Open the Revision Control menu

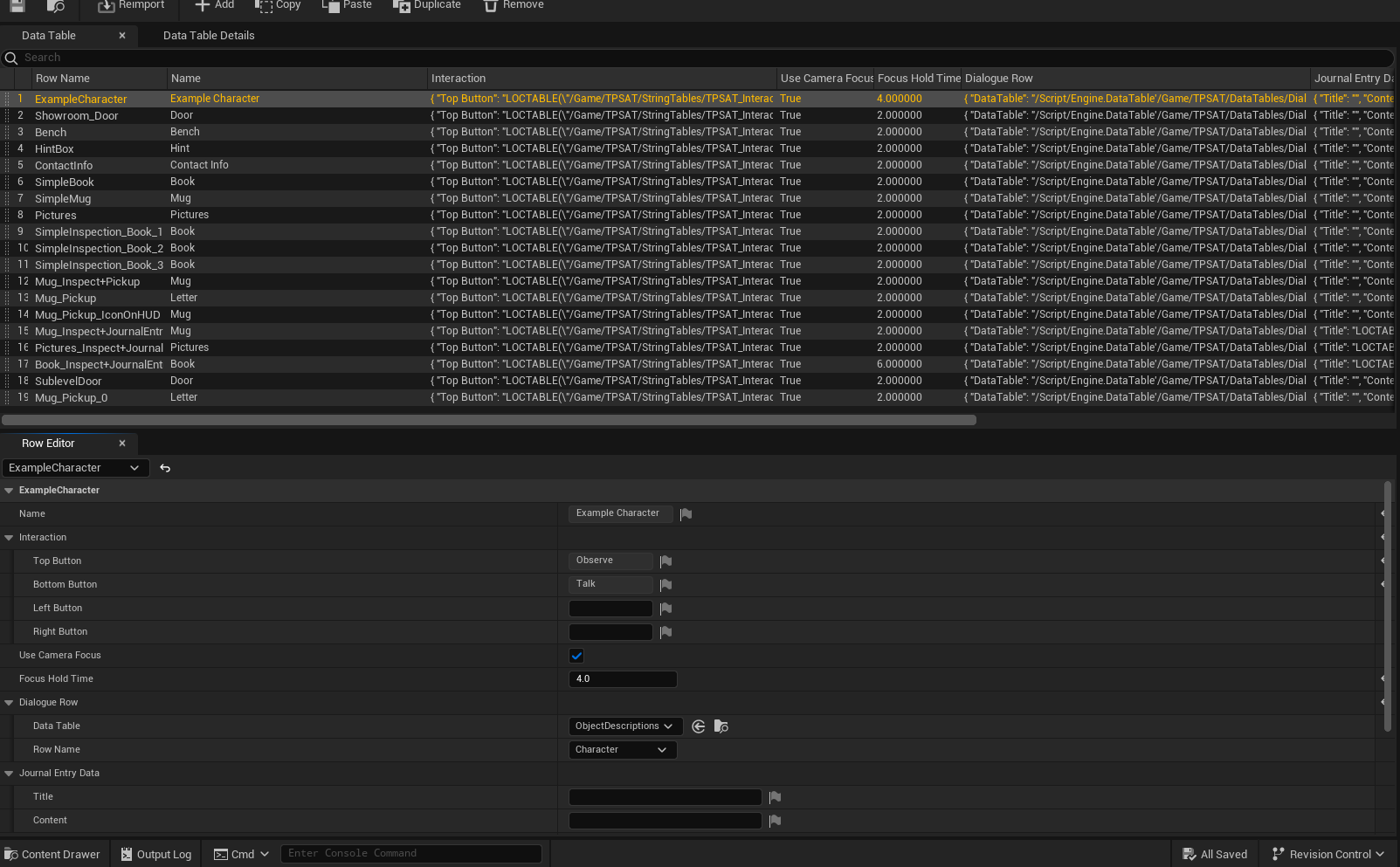1328,854
